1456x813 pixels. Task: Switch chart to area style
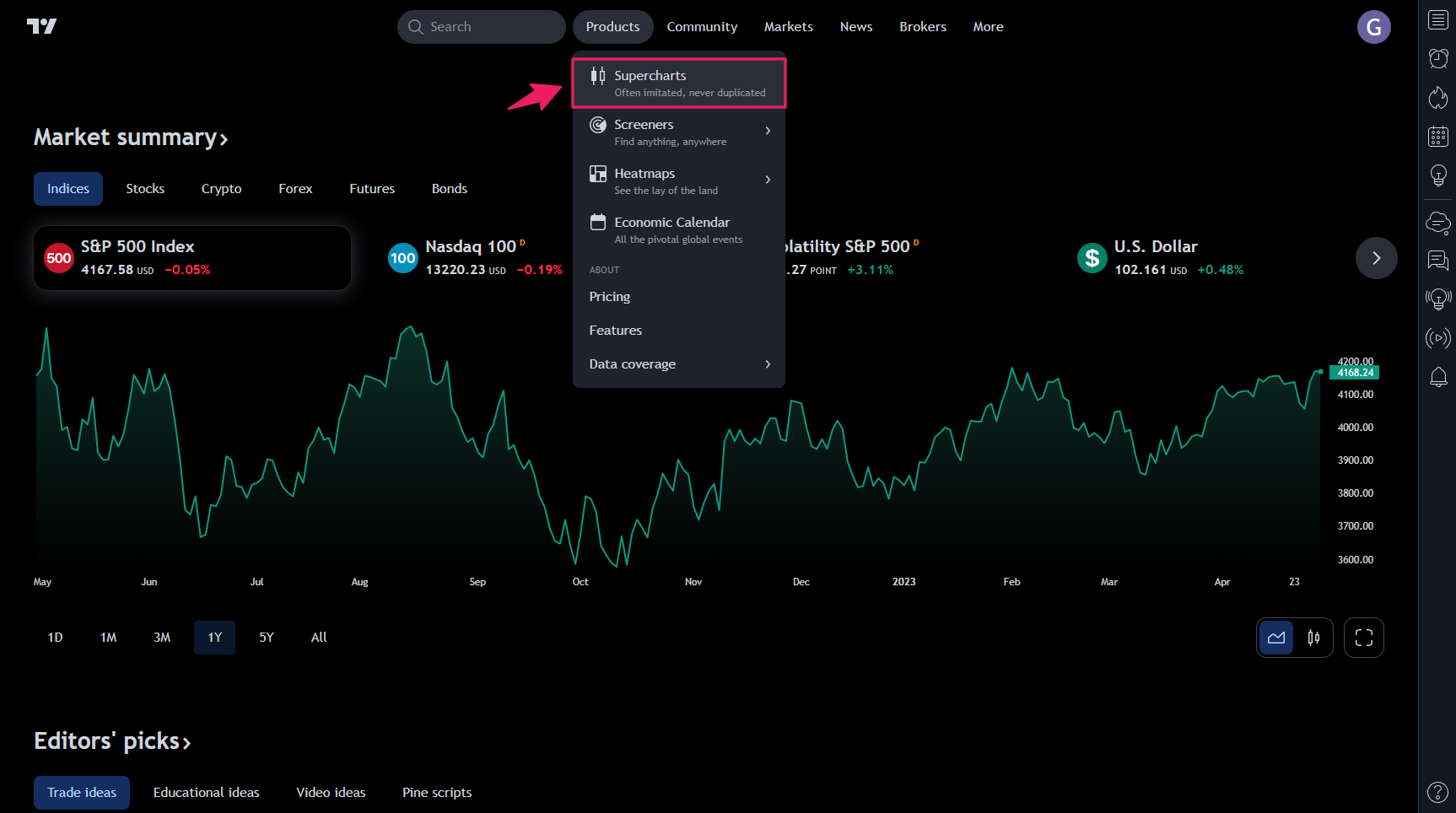1276,638
